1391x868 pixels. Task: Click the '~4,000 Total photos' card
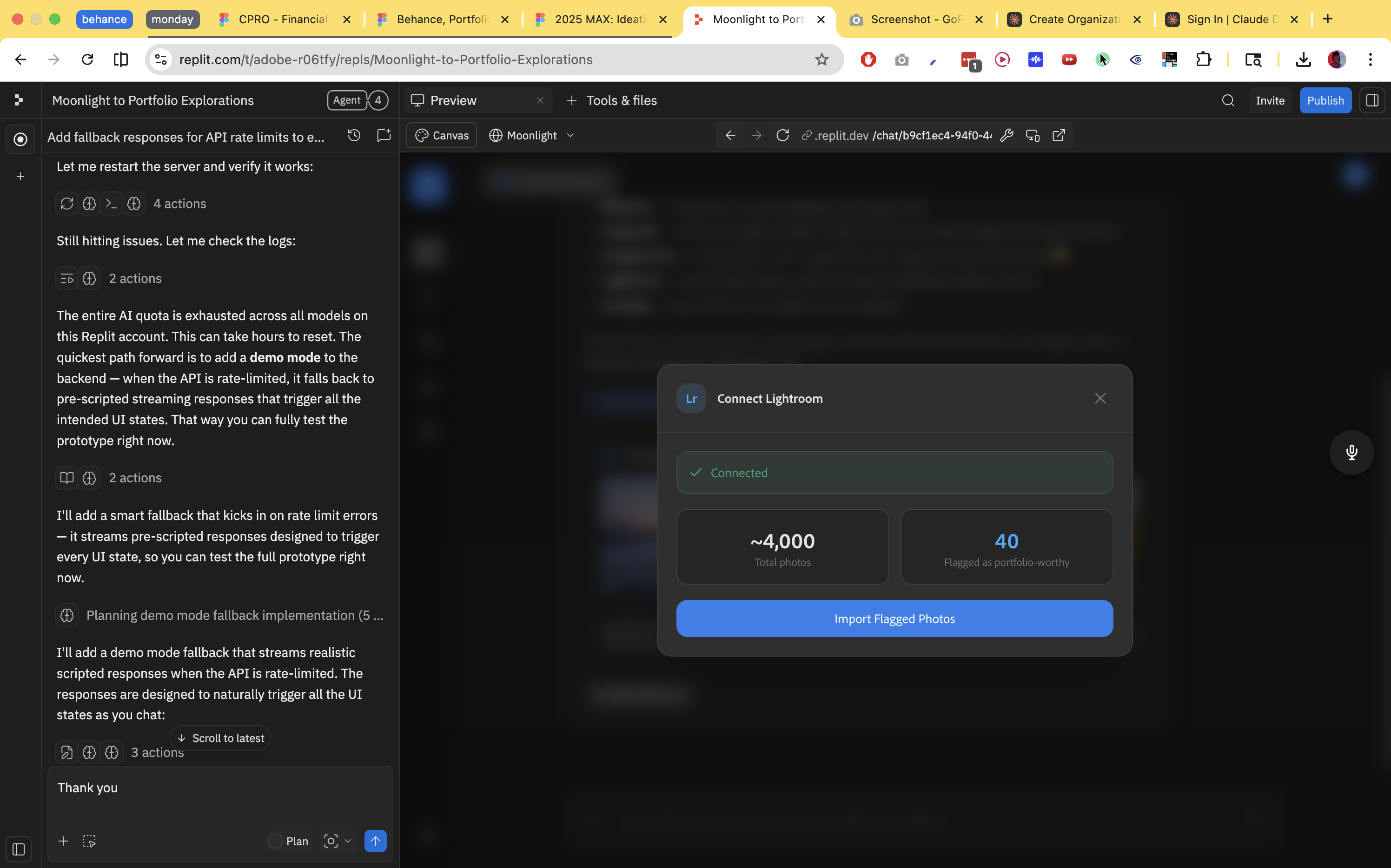click(782, 546)
